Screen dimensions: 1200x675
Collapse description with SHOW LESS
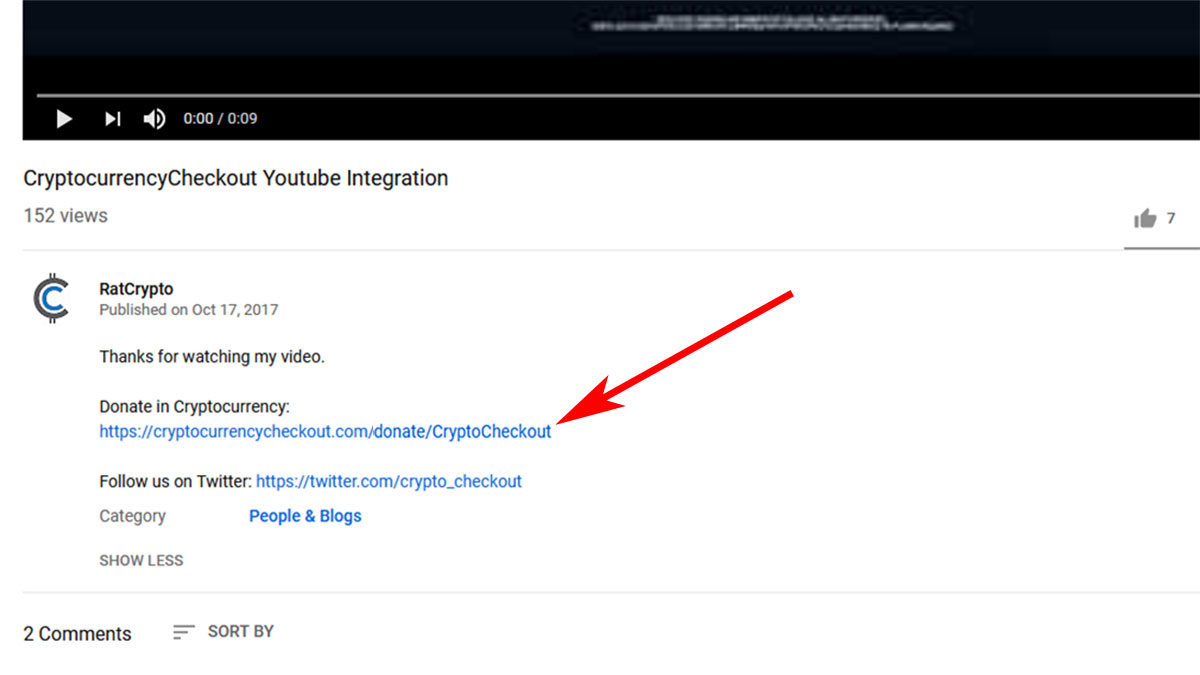tap(141, 560)
